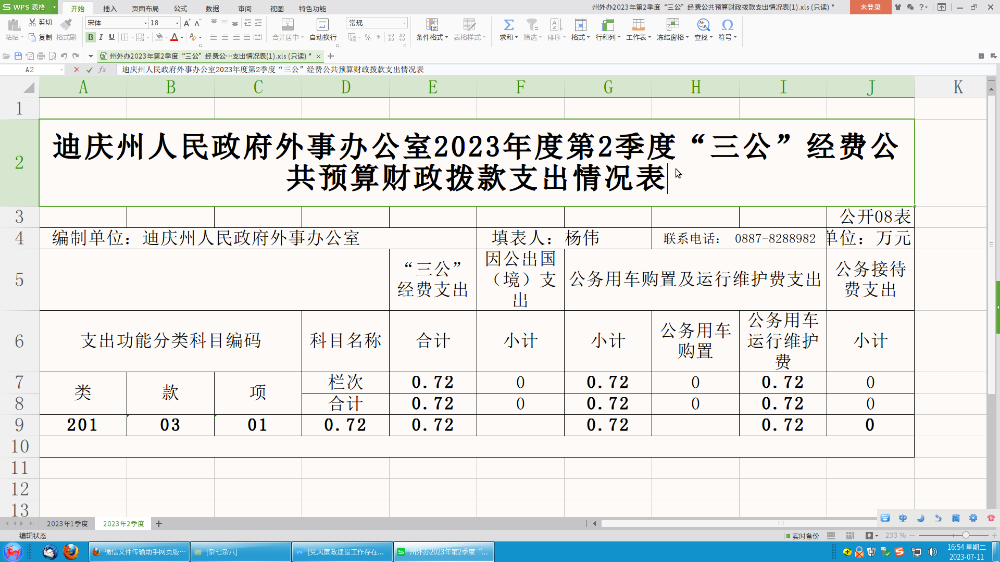Open the Find (查找) magnifier tool
This screenshot has width=1000, height=562.
pyautogui.click(x=702, y=24)
